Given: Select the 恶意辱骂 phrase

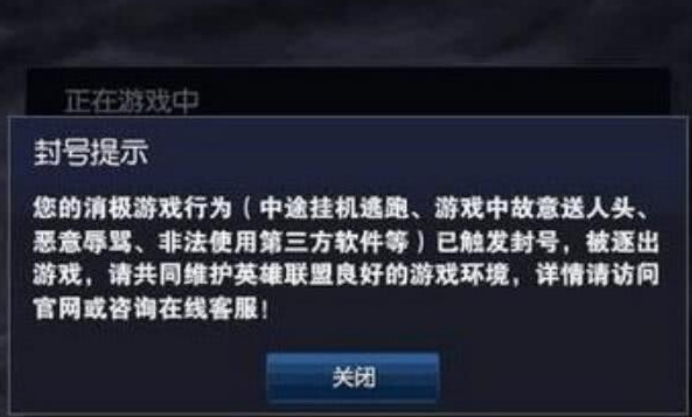Looking at the screenshot, I should coord(82,242).
